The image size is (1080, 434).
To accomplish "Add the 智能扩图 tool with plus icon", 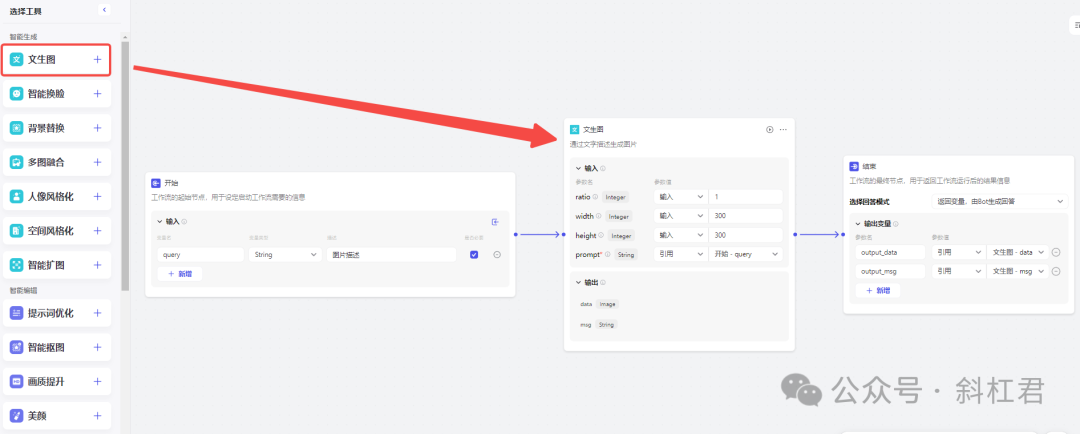I will (97, 265).
